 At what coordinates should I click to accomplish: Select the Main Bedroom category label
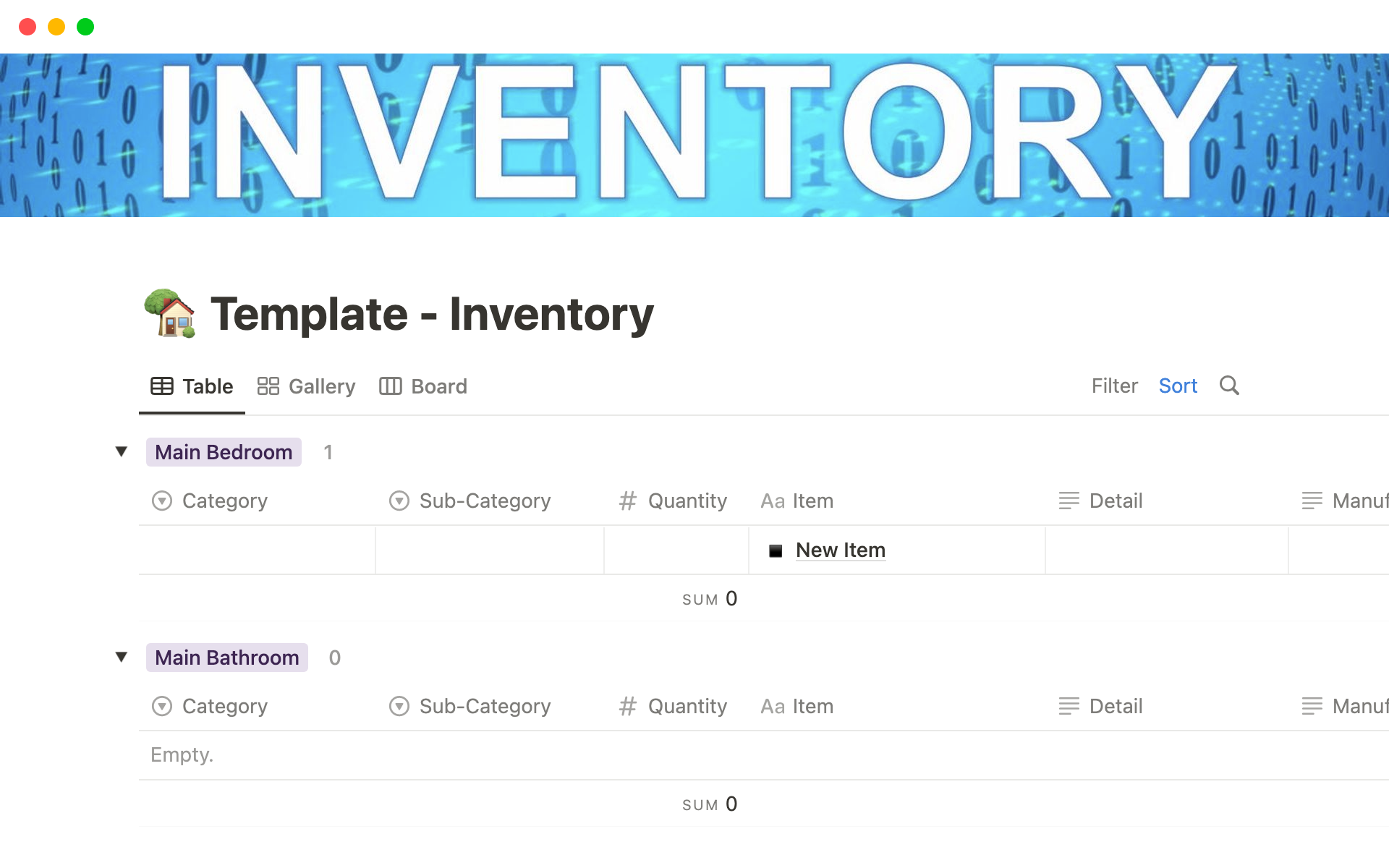tap(222, 452)
